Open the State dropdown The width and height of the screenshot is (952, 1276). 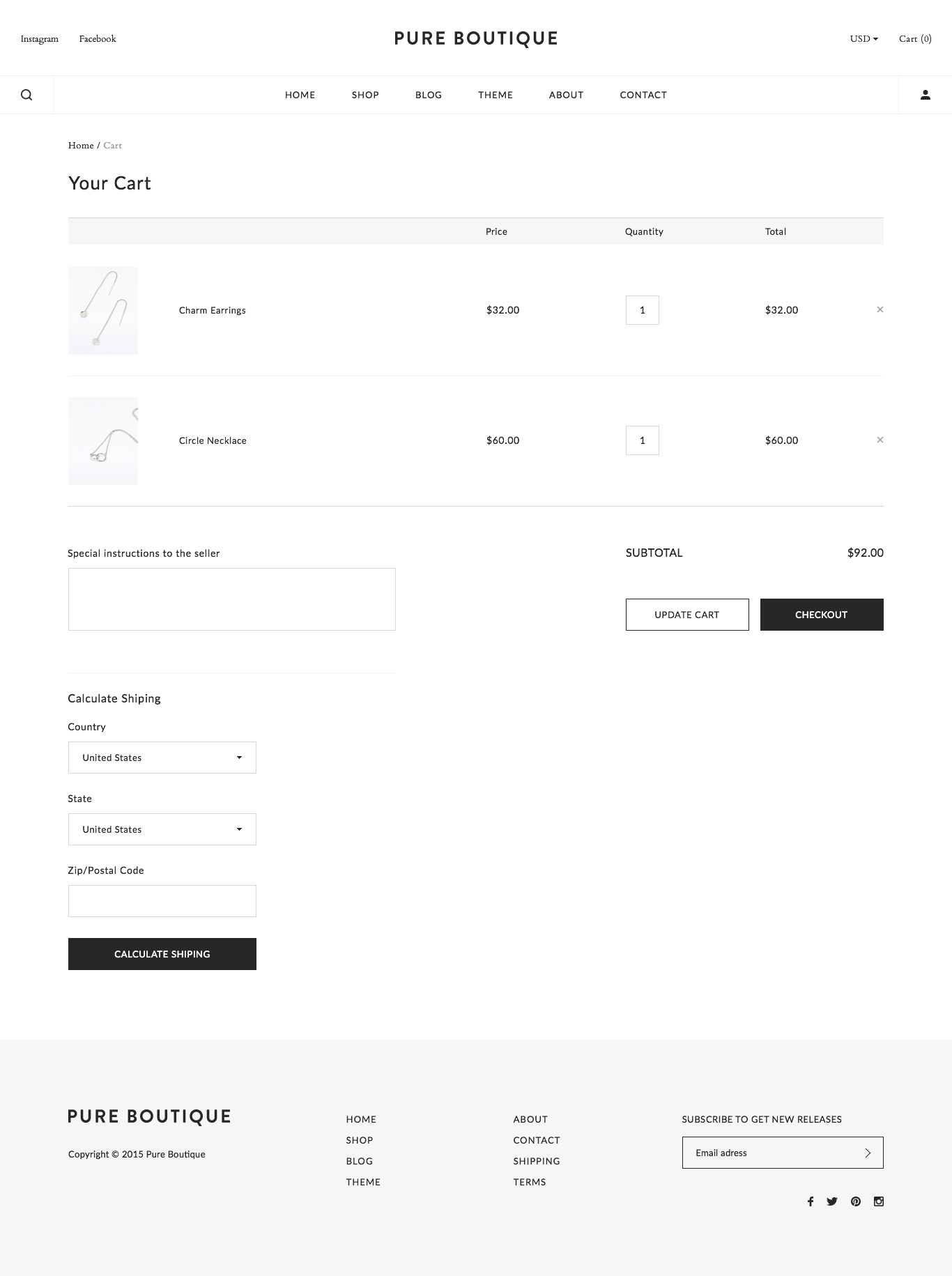pos(162,829)
